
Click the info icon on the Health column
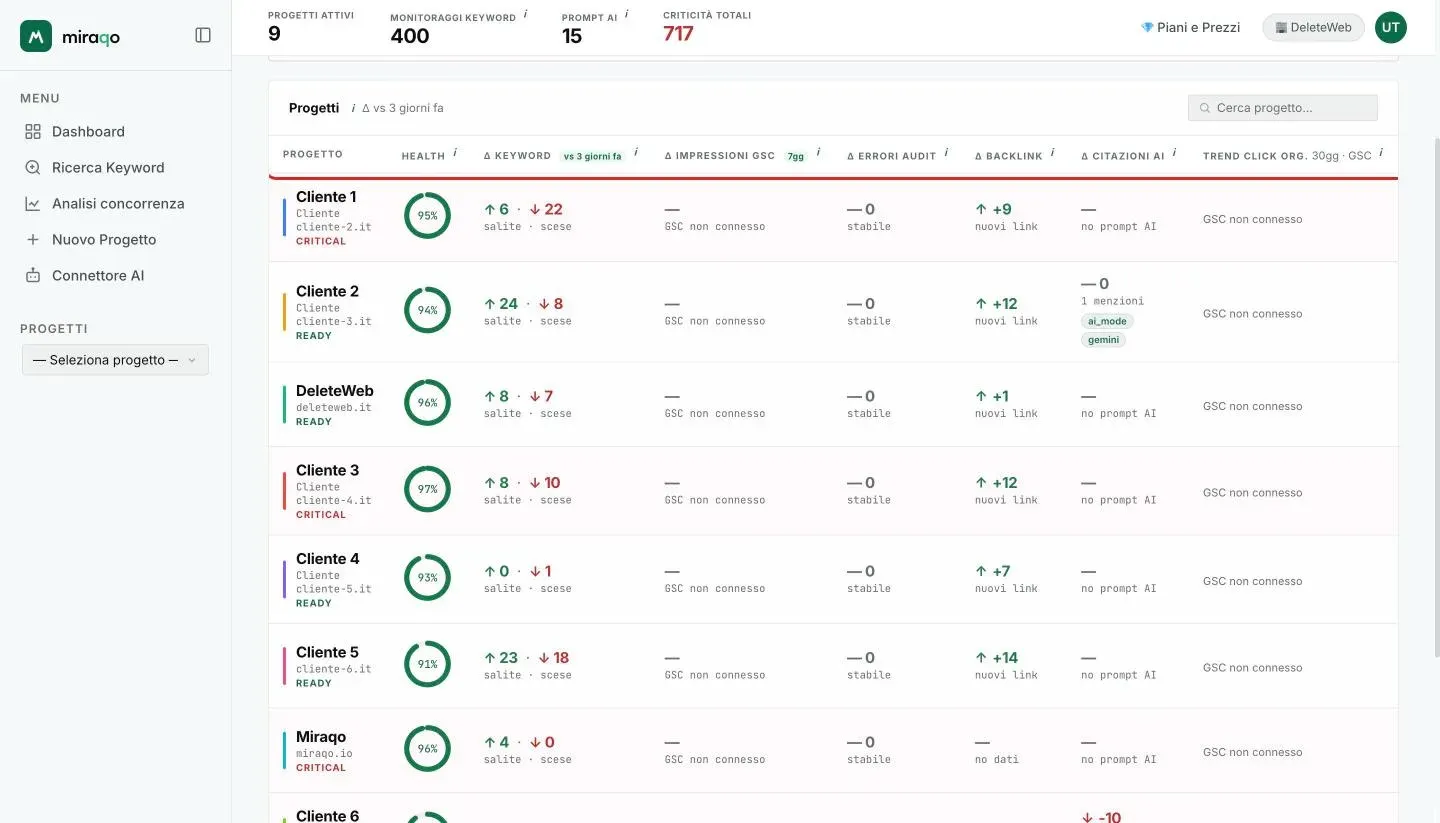coord(455,153)
